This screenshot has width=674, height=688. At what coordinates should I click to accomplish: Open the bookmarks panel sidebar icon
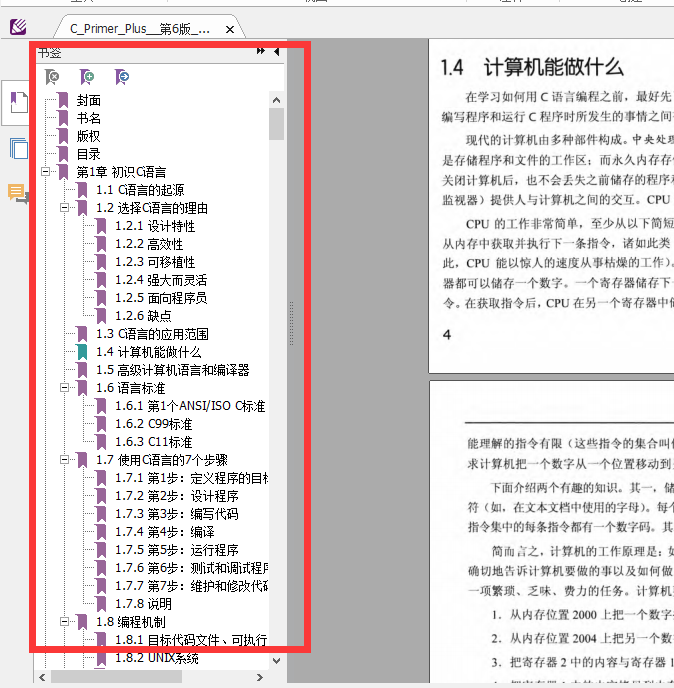click(x=18, y=103)
